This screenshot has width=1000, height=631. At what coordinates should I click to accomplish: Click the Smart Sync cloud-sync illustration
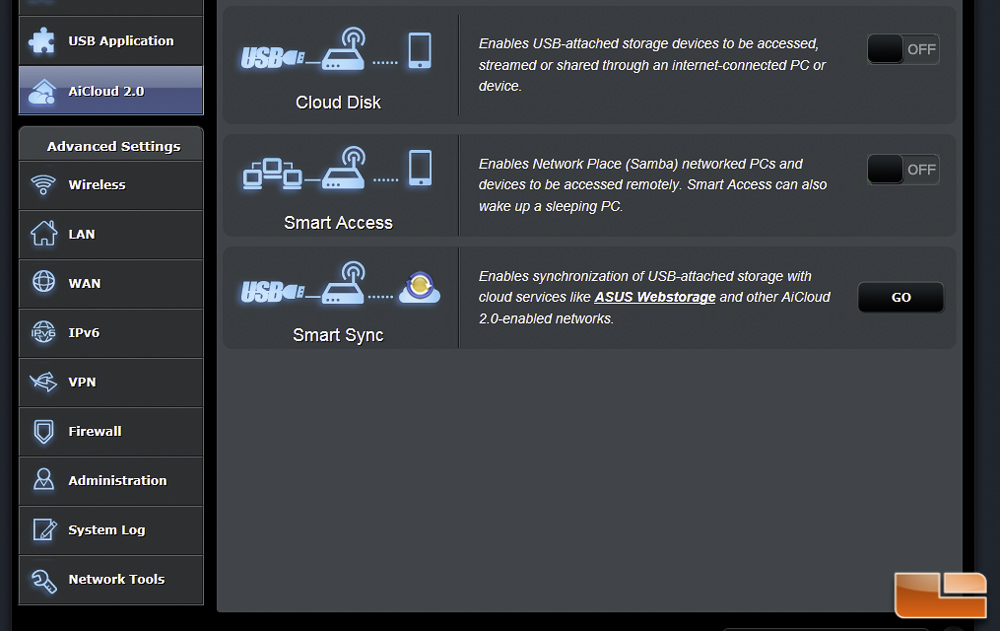point(340,283)
